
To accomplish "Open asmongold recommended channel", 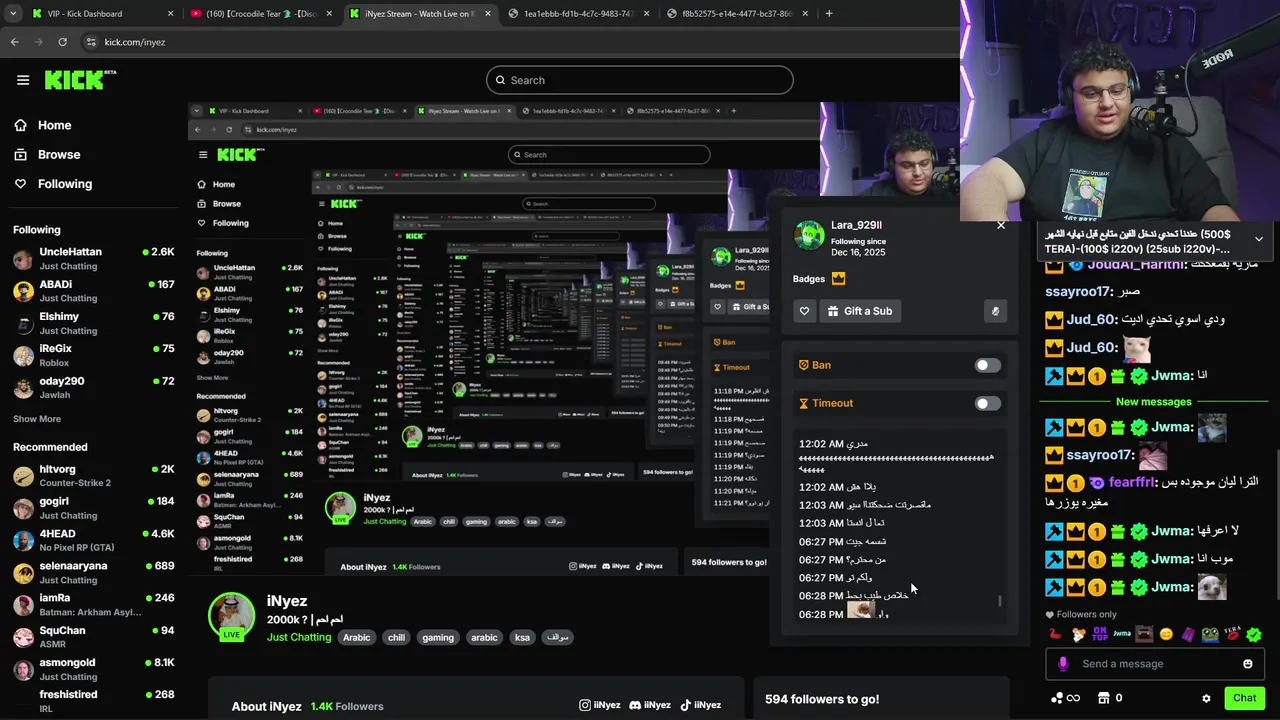I will [x=94, y=669].
